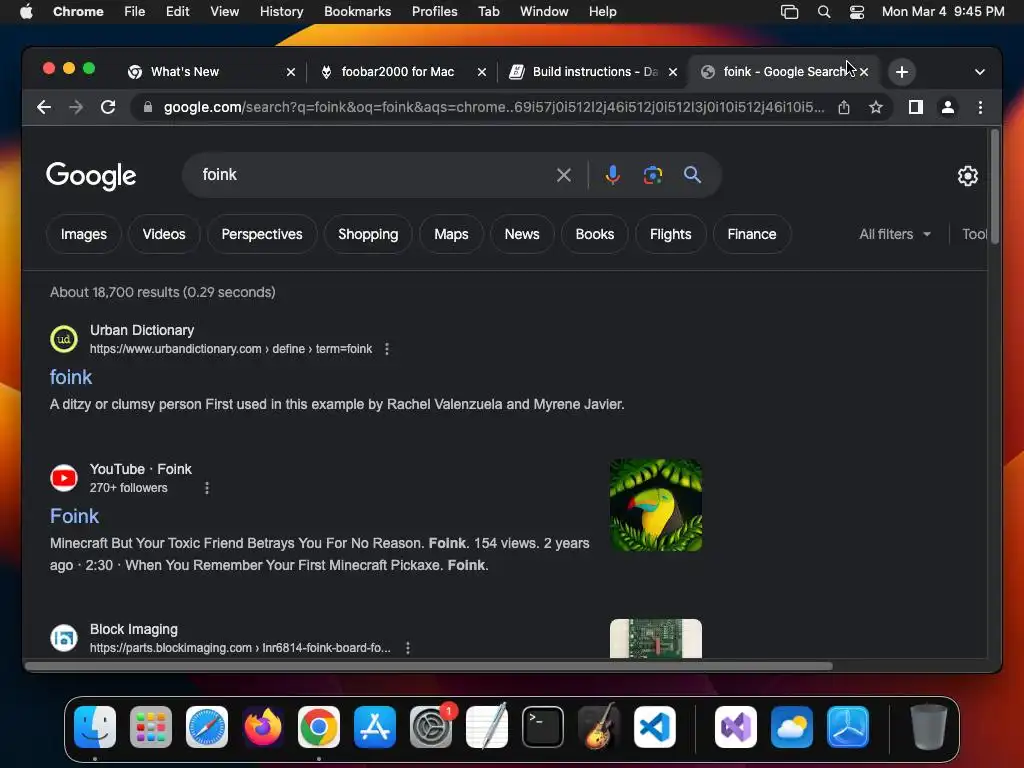Close the What's New tab
This screenshot has height=768, width=1024.
coord(291,72)
